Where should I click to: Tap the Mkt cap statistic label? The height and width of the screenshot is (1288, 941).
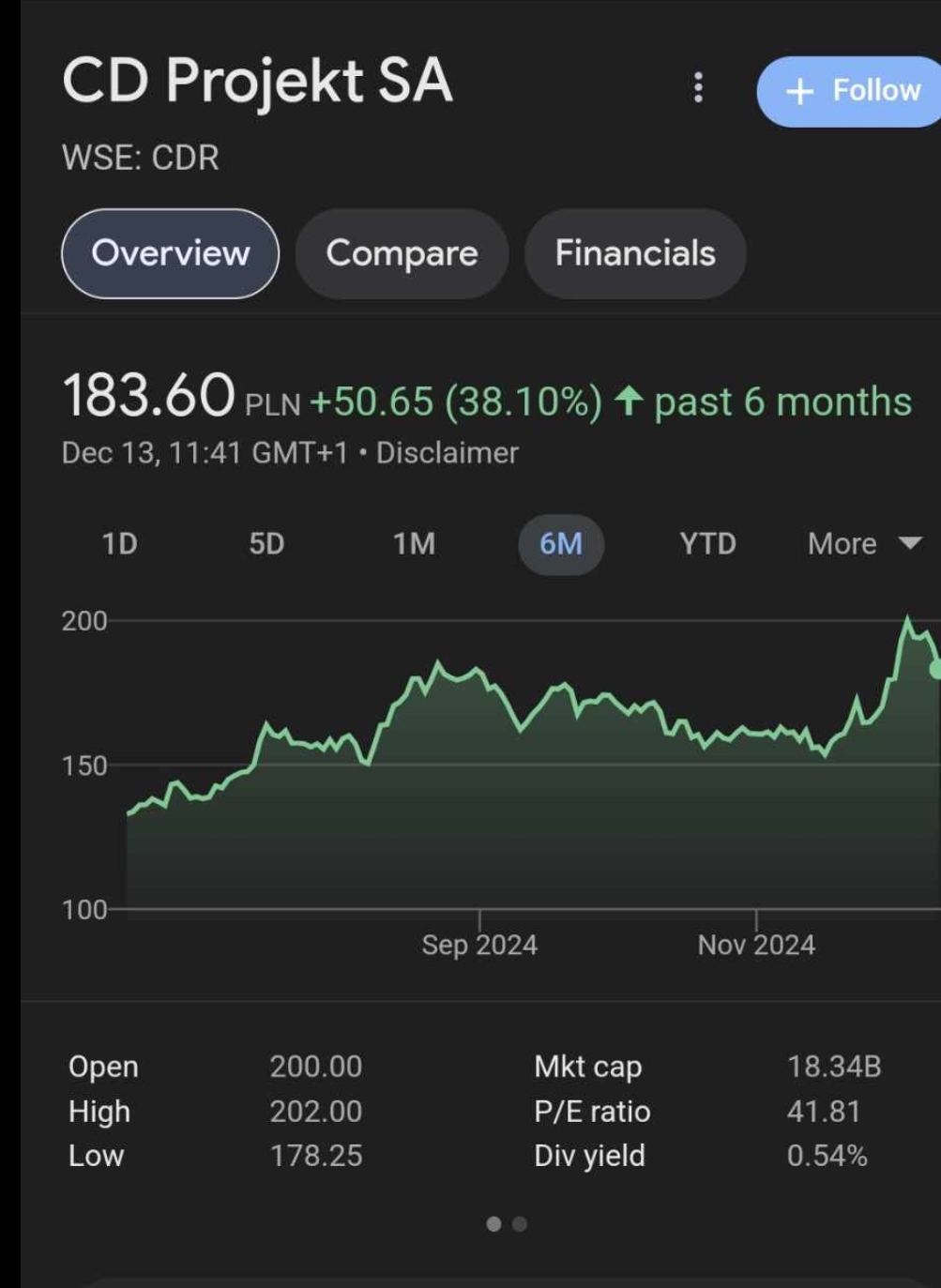tap(587, 1067)
